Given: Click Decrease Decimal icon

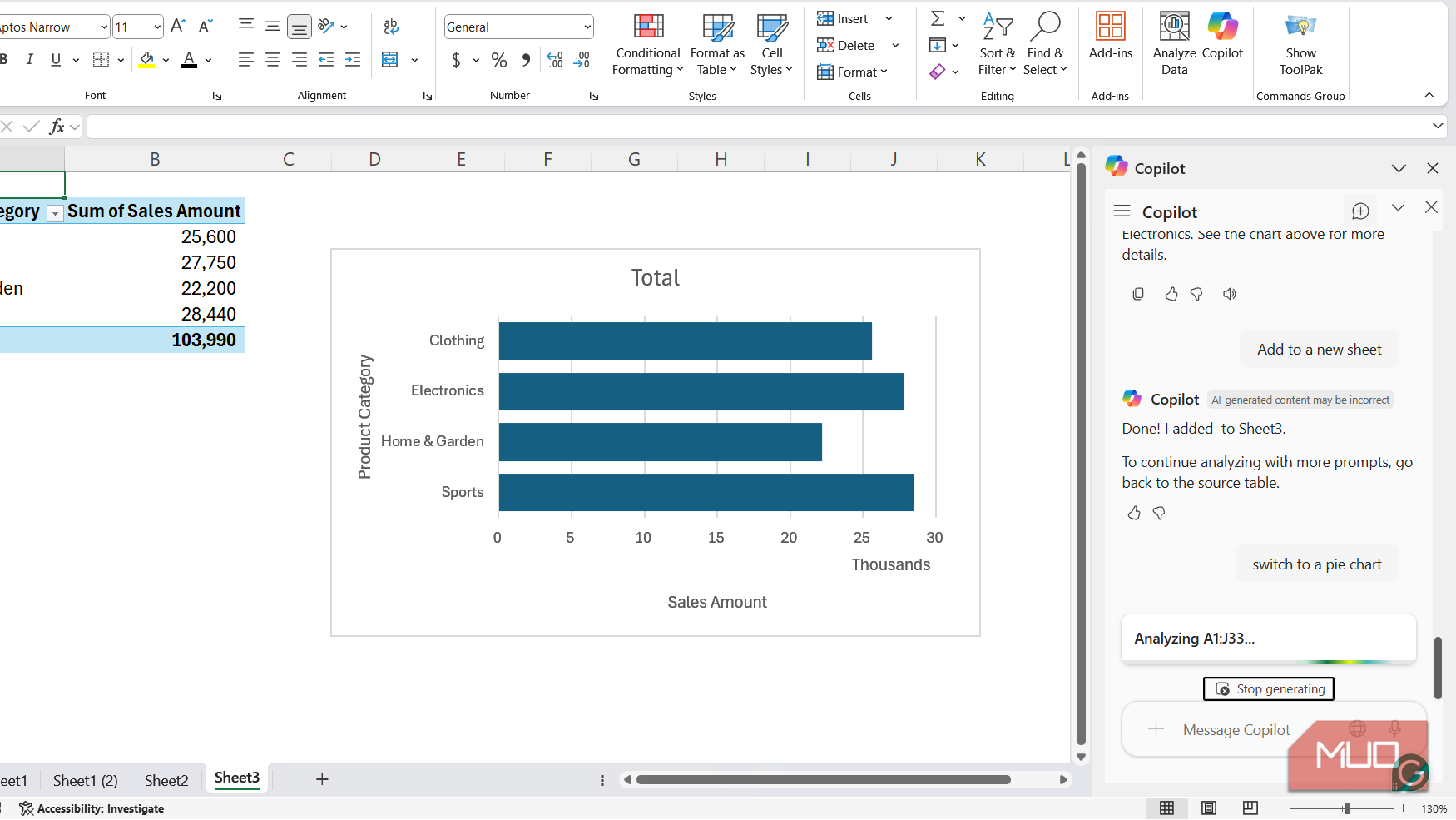Looking at the screenshot, I should [582, 60].
